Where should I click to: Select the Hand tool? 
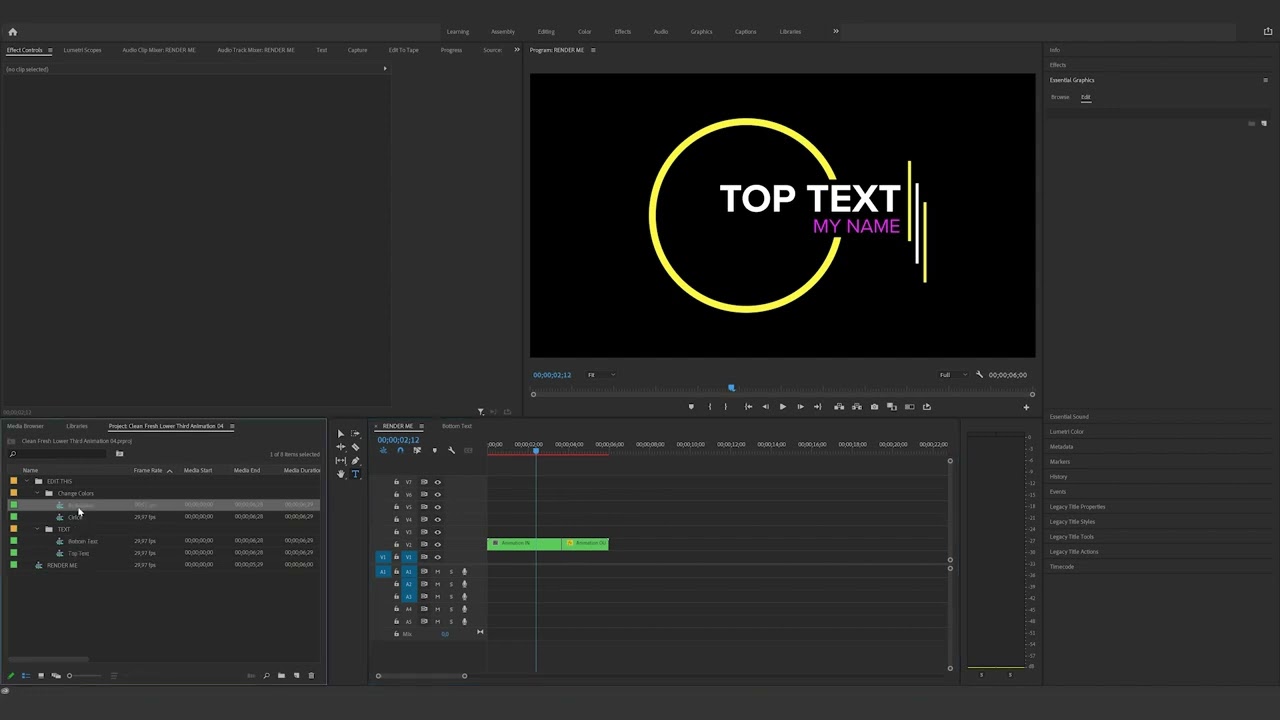point(341,474)
